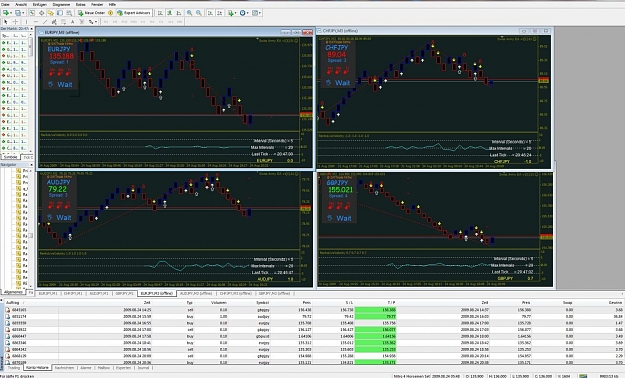
Task: Select the trendline tool
Action: coord(45,22)
